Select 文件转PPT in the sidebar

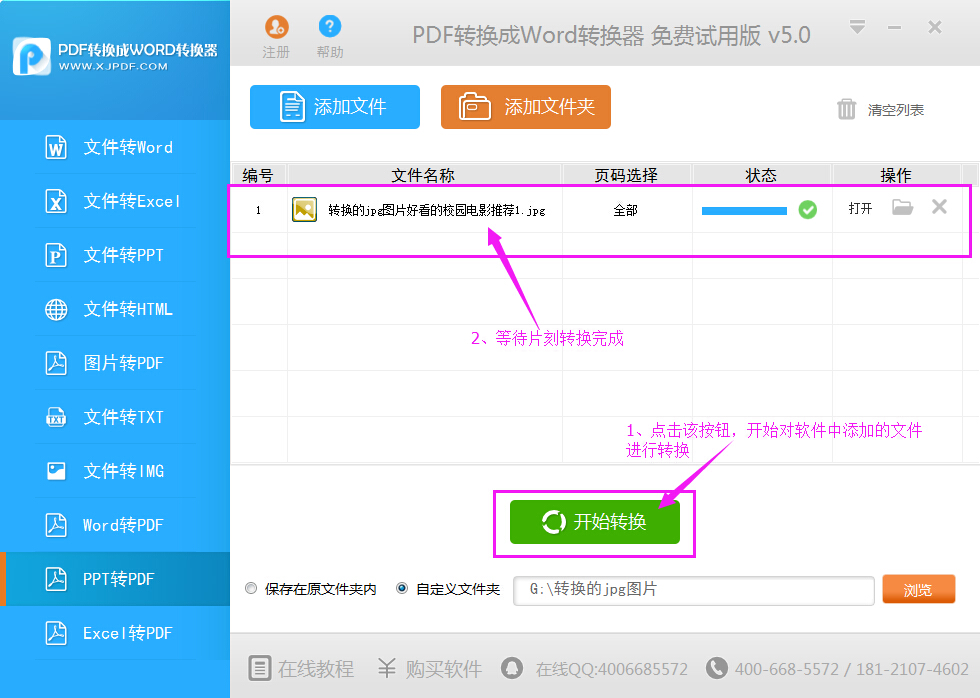coord(115,255)
